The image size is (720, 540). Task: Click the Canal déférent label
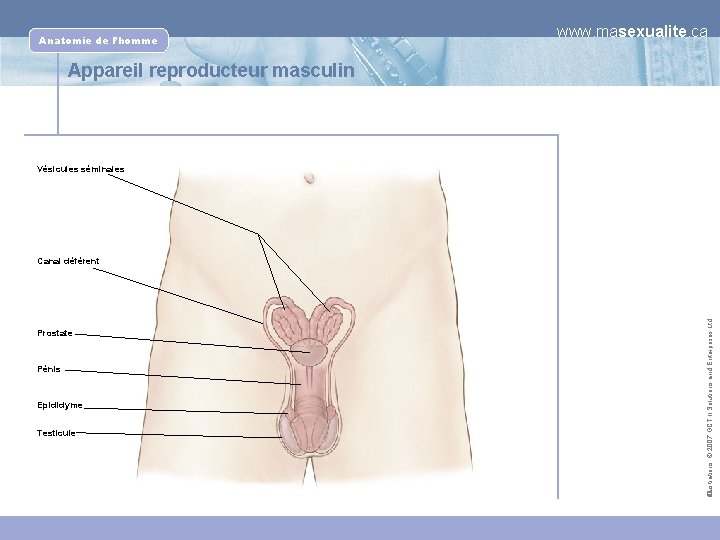pos(68,261)
